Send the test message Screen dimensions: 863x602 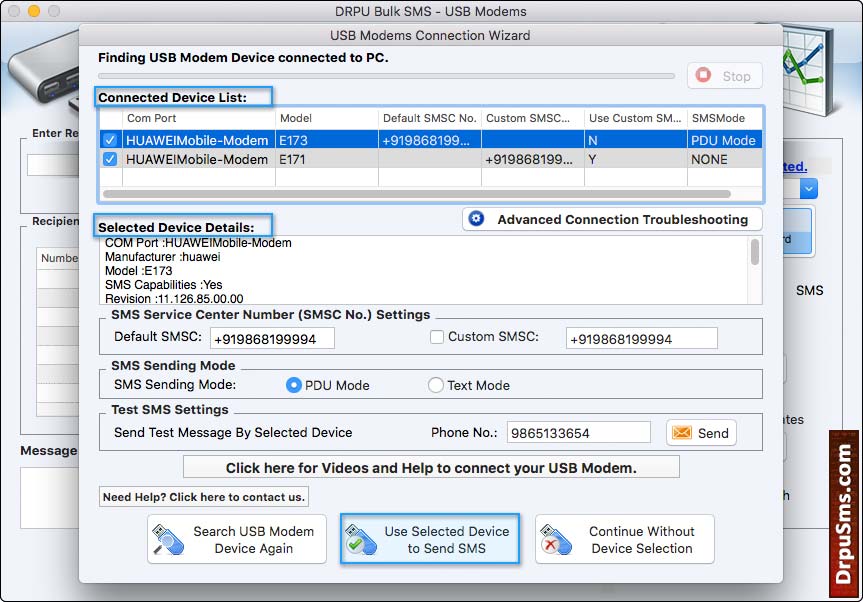tap(701, 433)
